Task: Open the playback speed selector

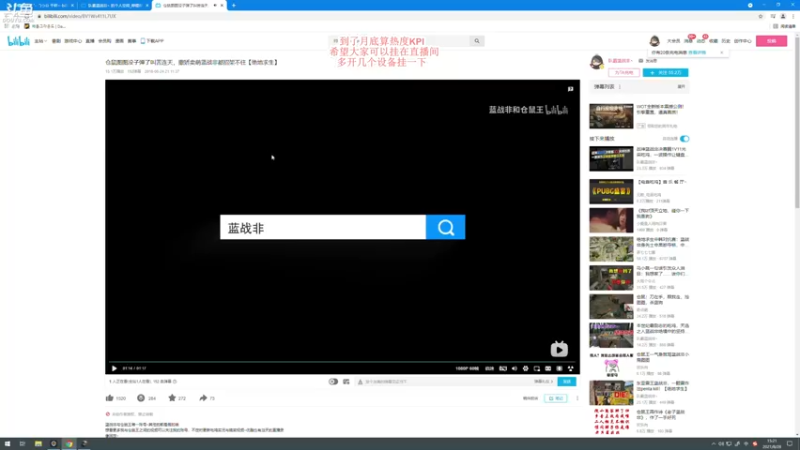Action: pos(489,368)
